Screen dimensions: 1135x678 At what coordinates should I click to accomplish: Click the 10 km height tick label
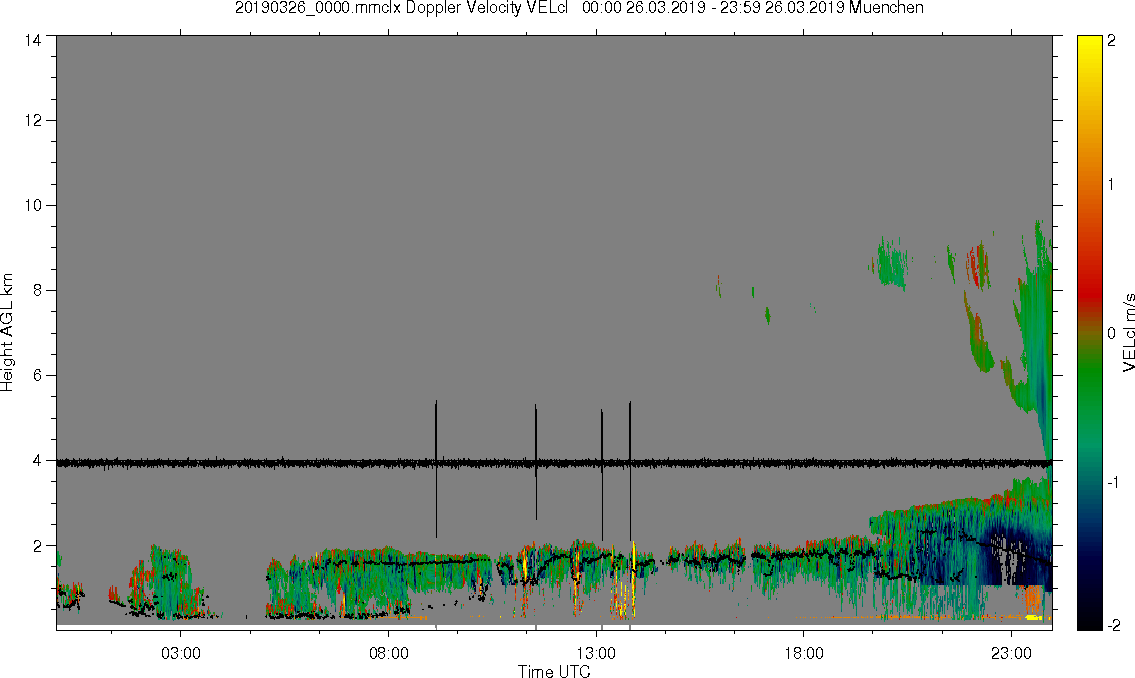pos(33,205)
